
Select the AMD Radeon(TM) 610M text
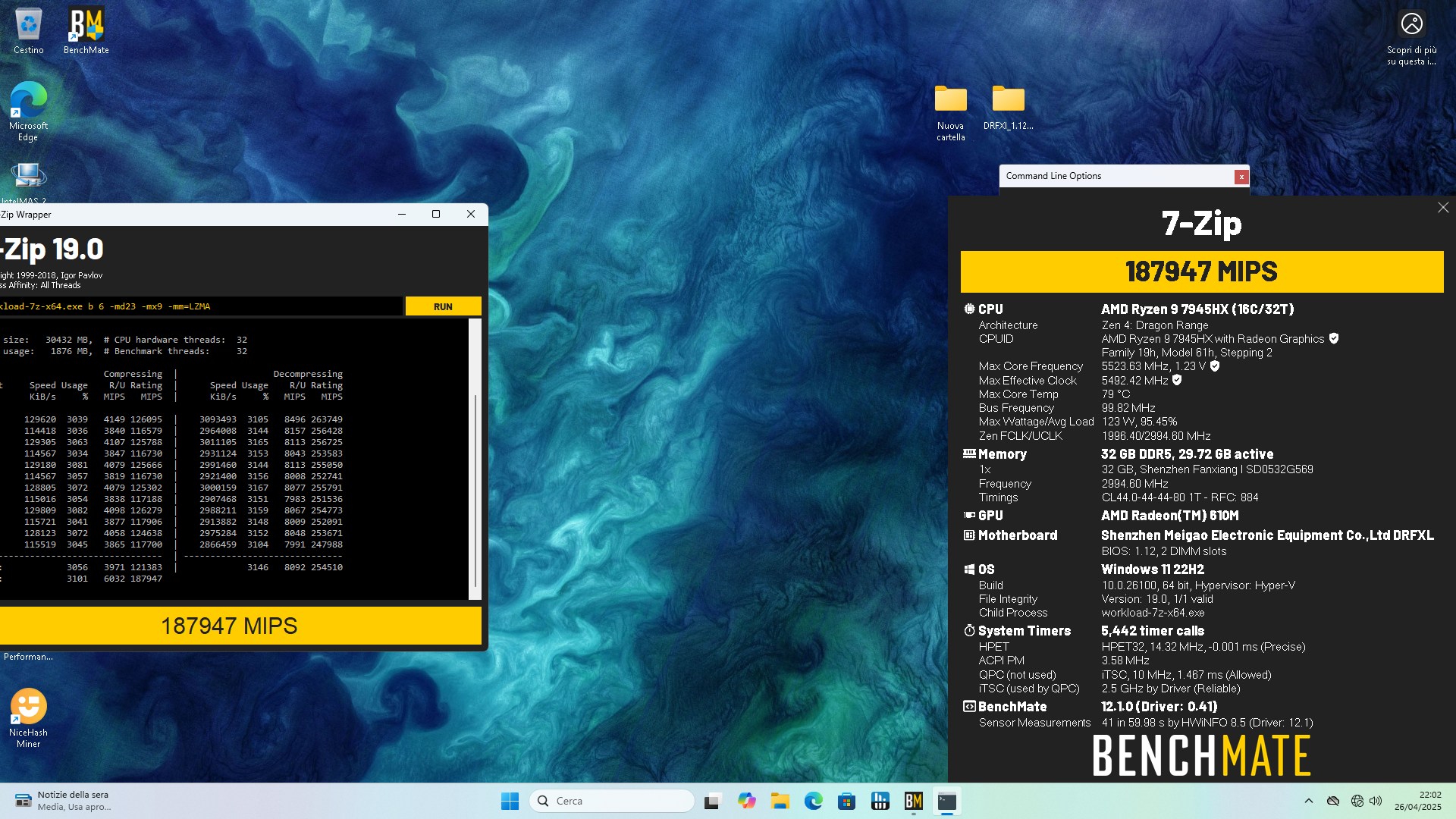point(1169,515)
